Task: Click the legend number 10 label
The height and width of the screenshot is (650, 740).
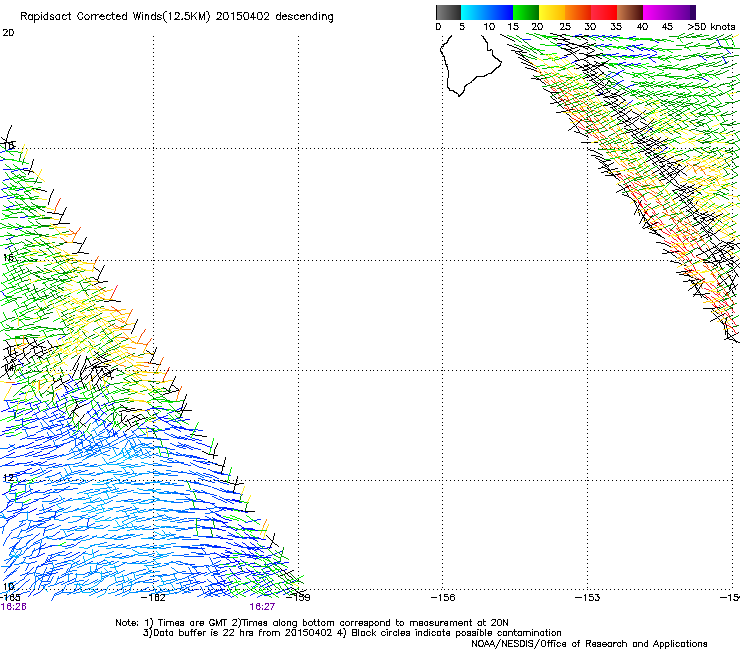Action: (x=489, y=27)
